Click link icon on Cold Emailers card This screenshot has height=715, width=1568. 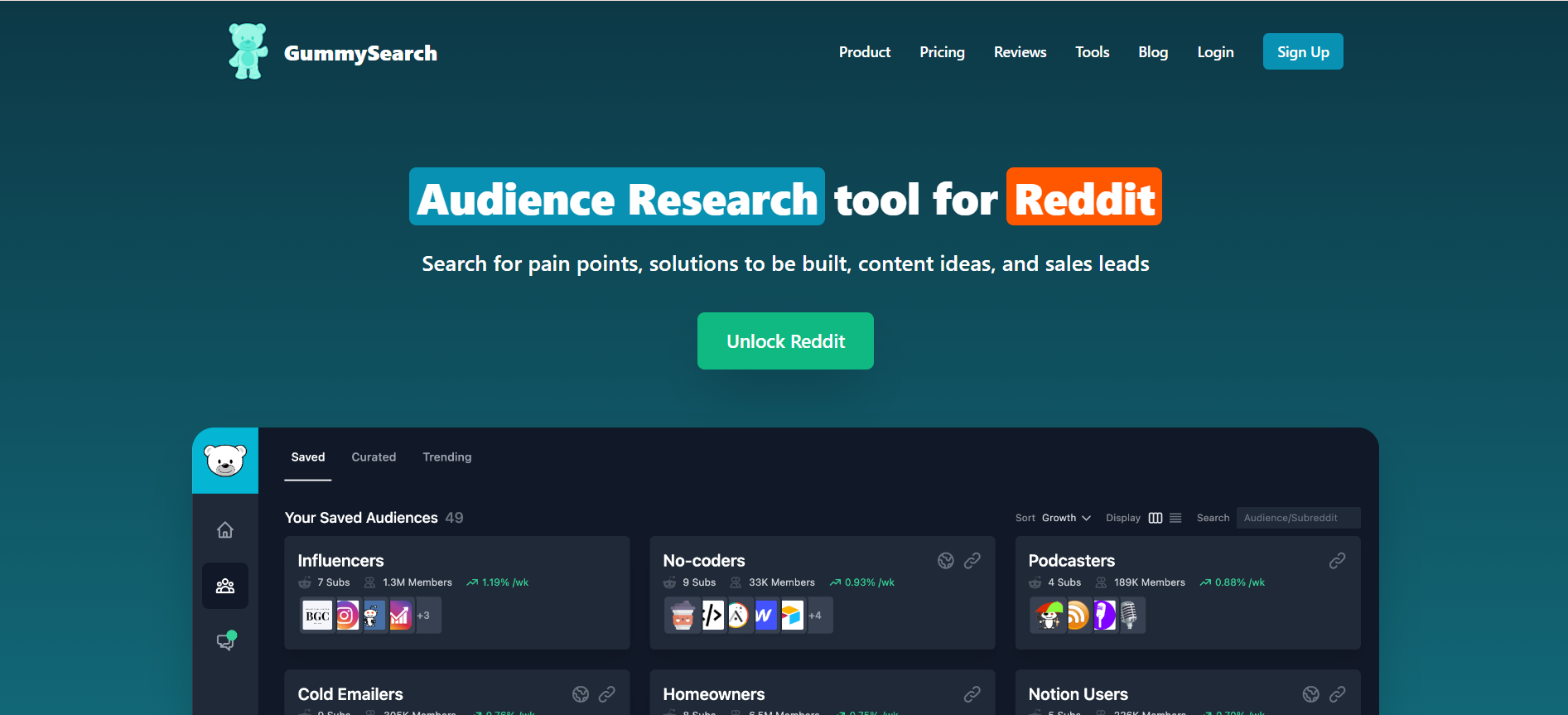coord(607,694)
